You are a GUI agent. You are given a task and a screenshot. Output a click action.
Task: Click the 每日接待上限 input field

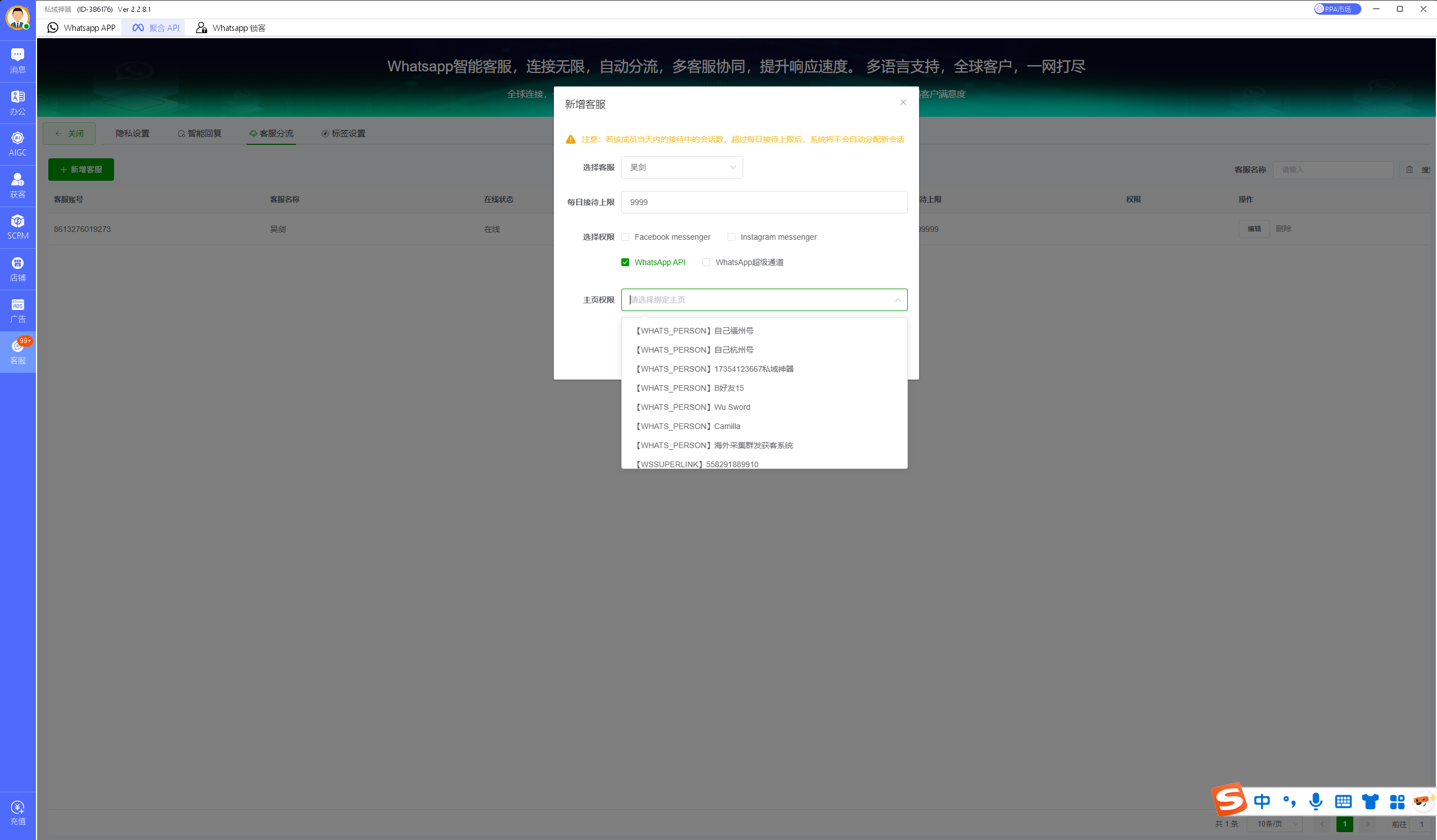(x=763, y=202)
